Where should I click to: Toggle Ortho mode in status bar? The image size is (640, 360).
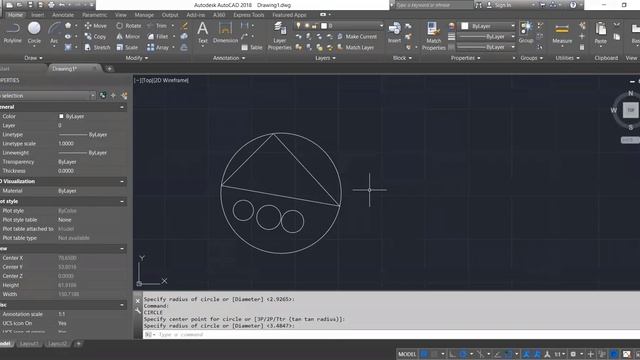[452, 354]
